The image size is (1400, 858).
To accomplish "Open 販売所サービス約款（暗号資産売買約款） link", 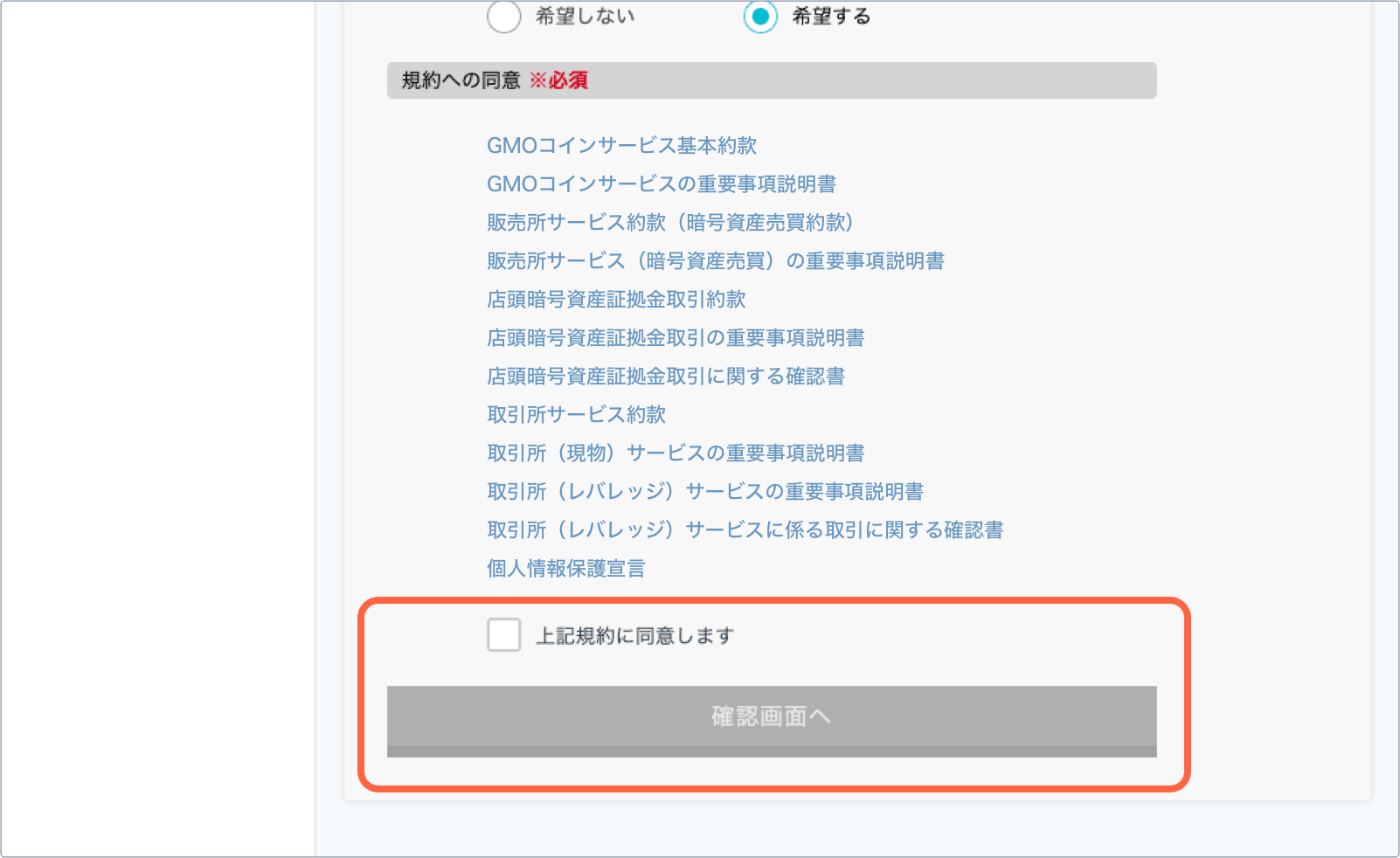I will [671, 222].
